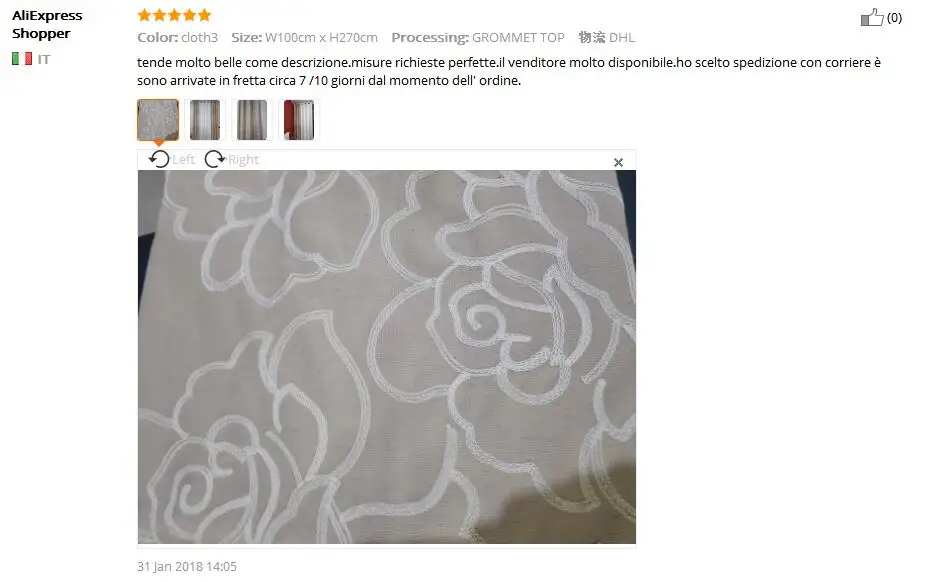Open the second curtain photo thumbnail
This screenshot has width=930, height=582.
205,120
